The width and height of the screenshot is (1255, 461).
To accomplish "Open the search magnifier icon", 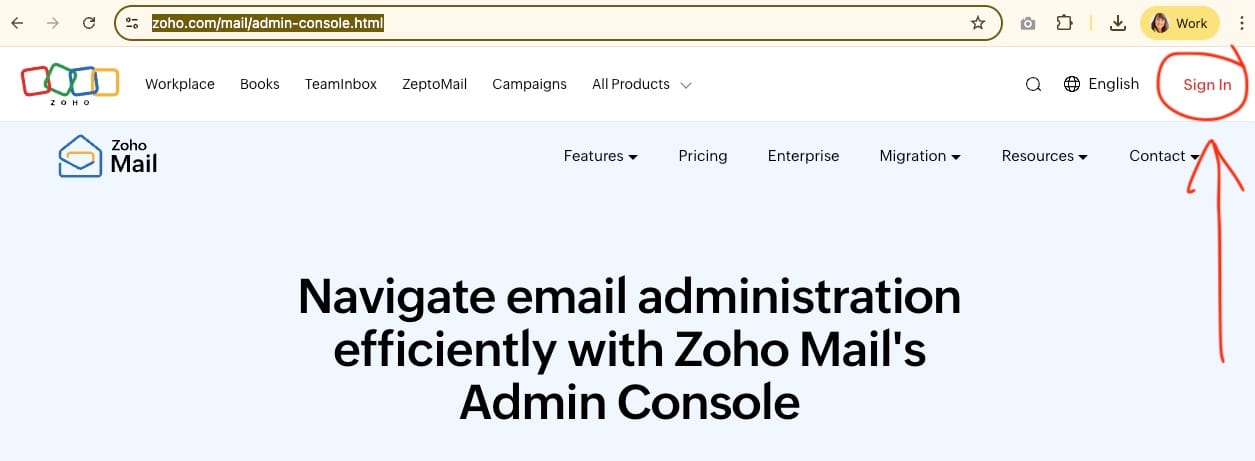I will [x=1034, y=85].
